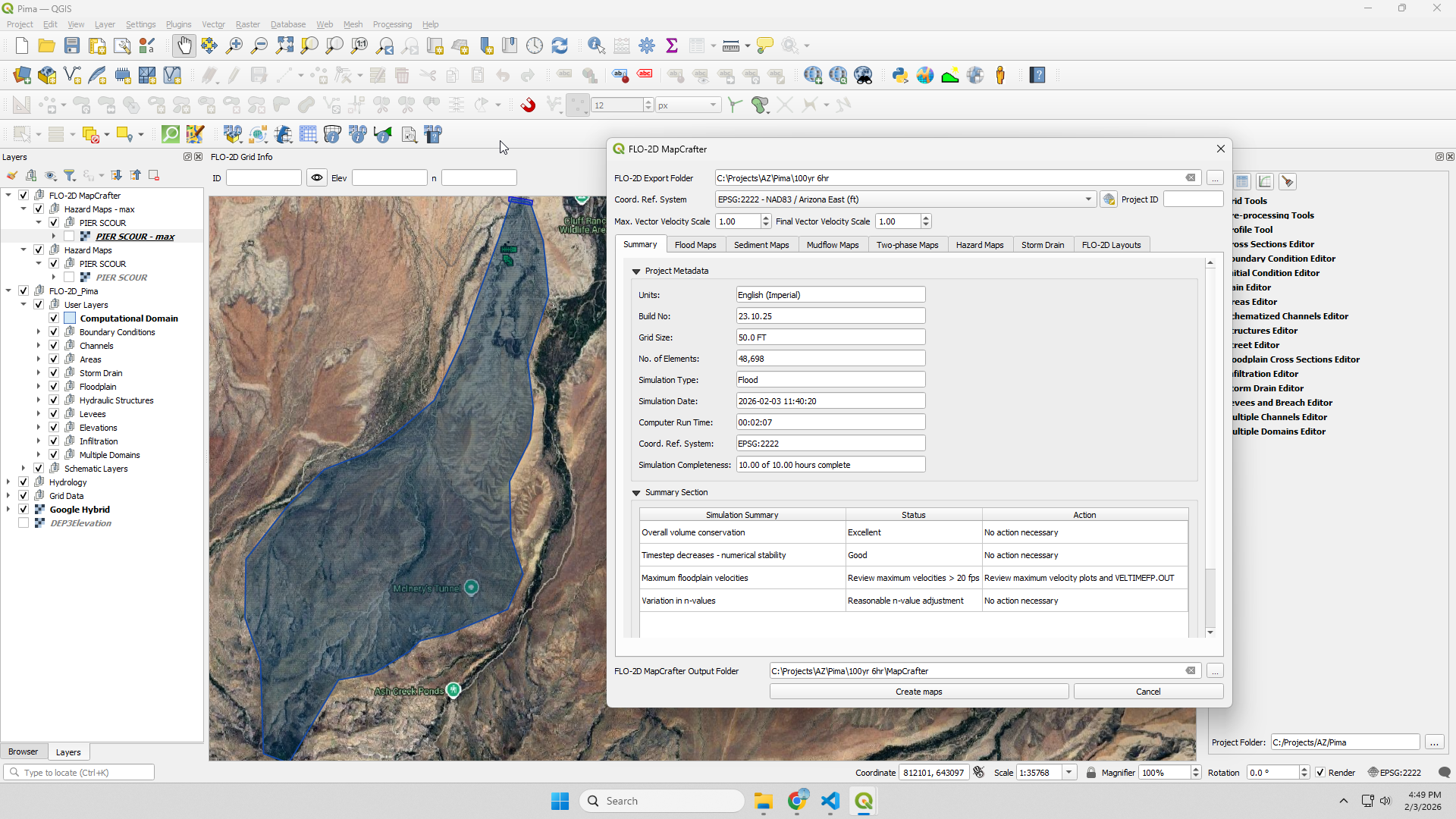Open the Python Console icon
1456x819 pixels.
899,75
